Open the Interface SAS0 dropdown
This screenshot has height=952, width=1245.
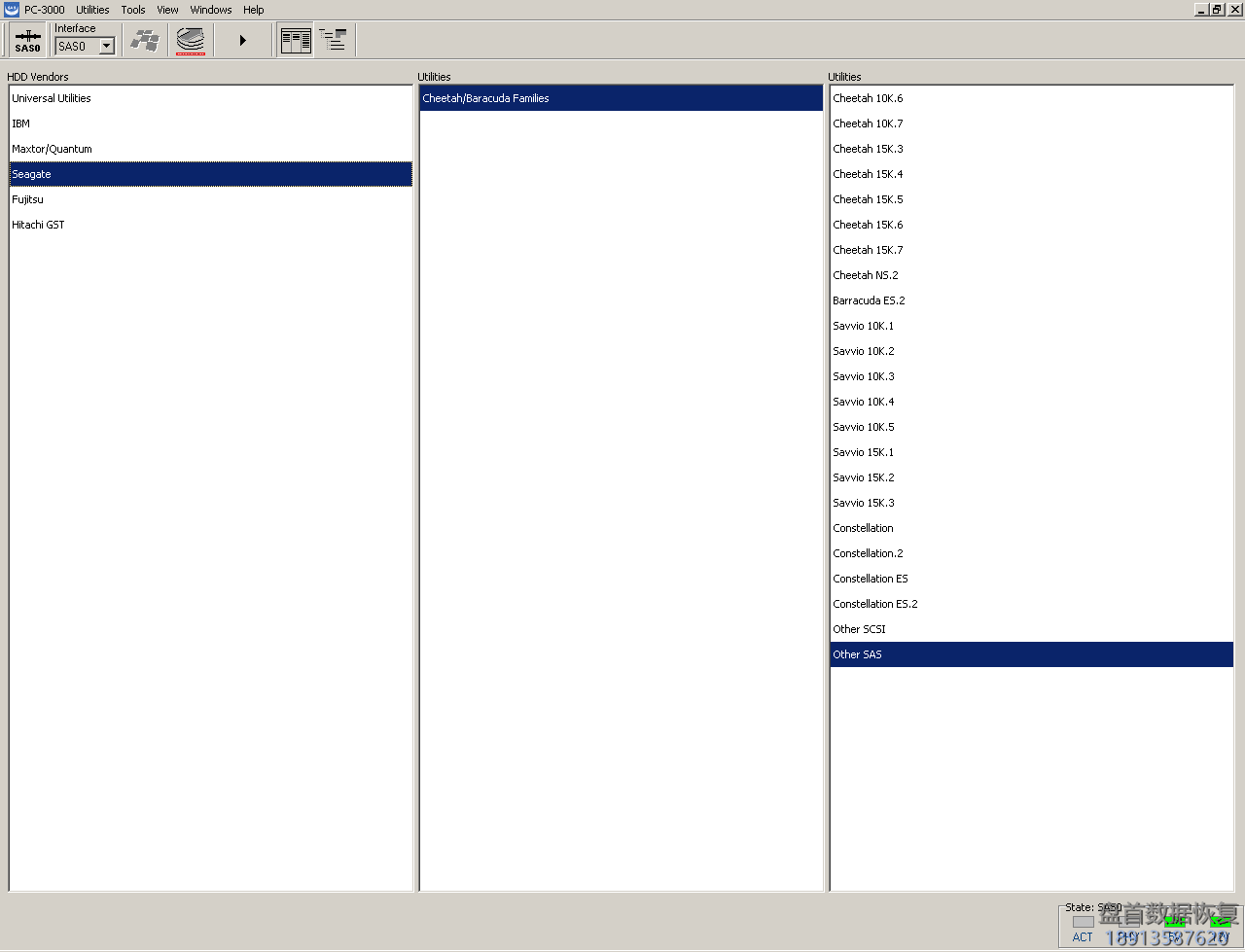(107, 47)
